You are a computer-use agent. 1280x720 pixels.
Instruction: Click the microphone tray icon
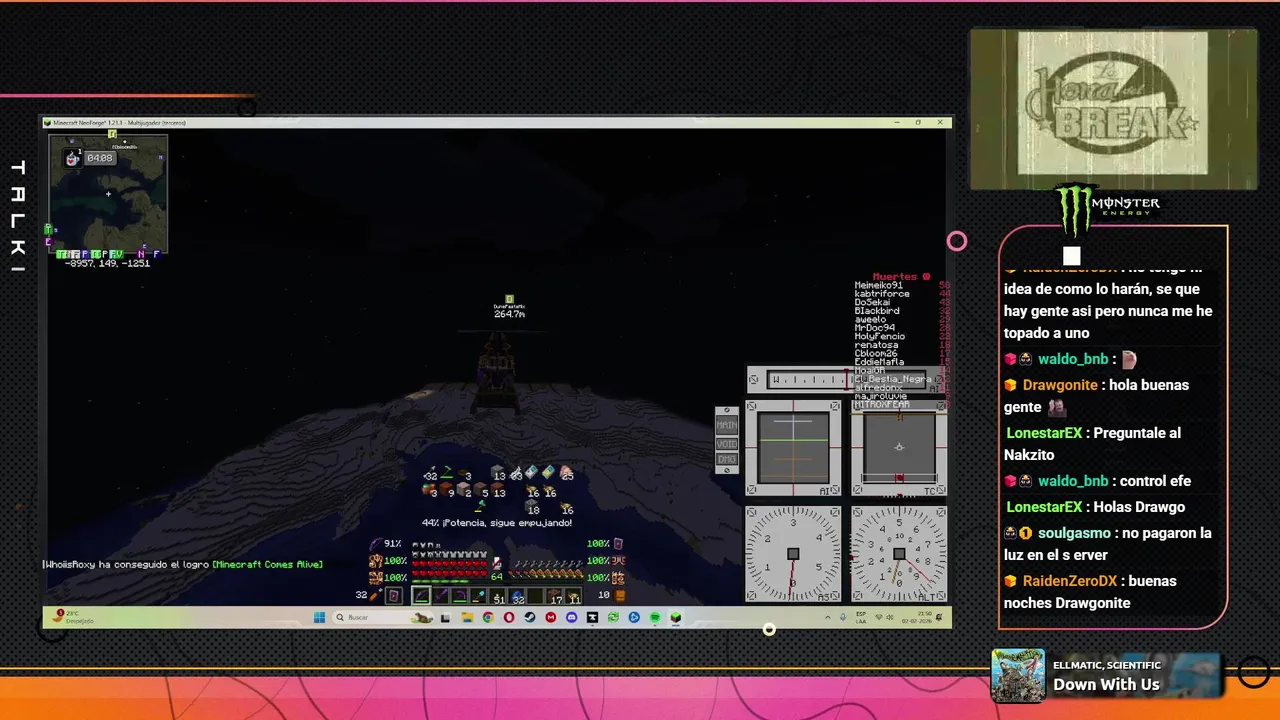click(x=842, y=617)
